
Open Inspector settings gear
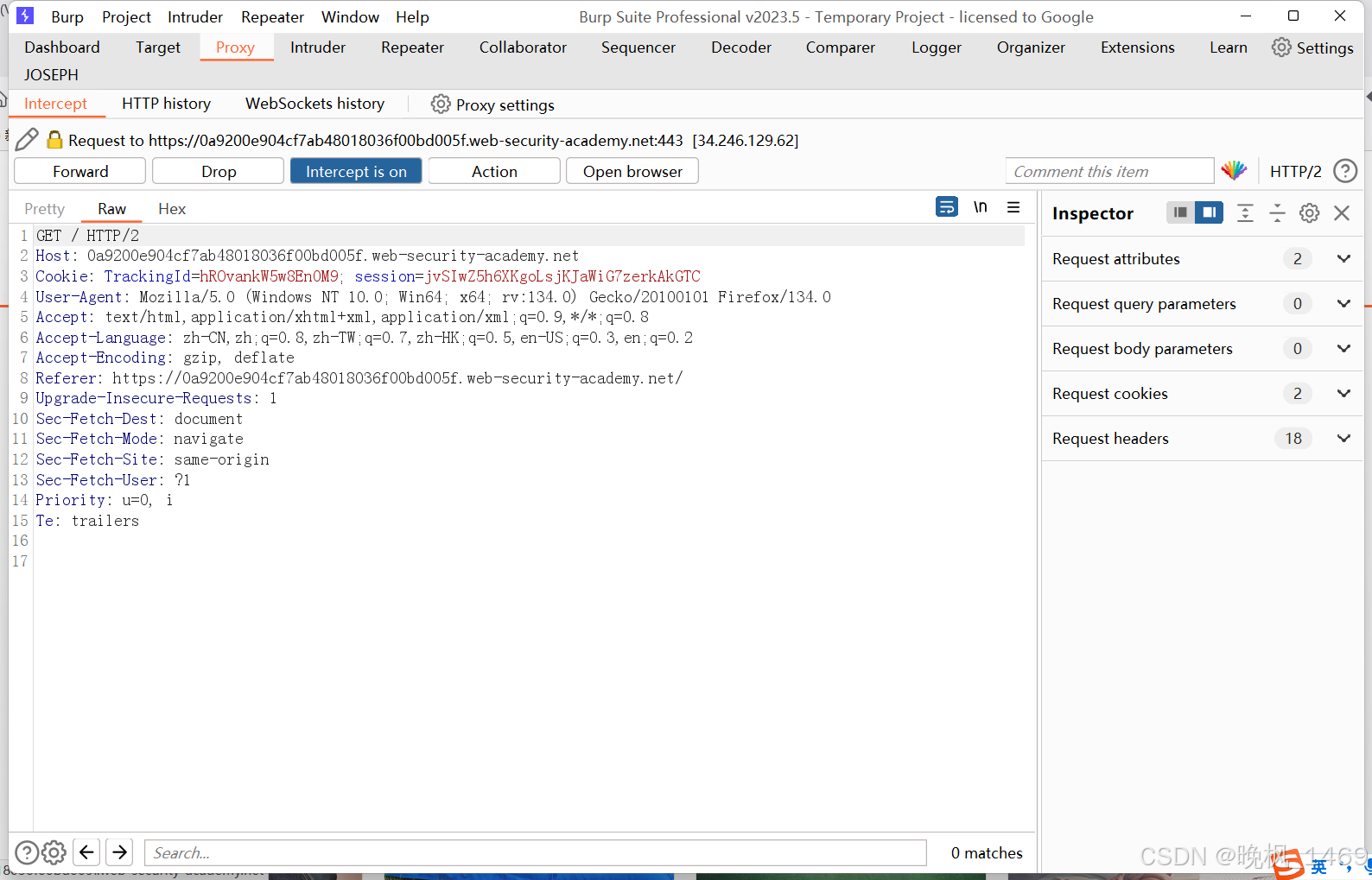1310,213
